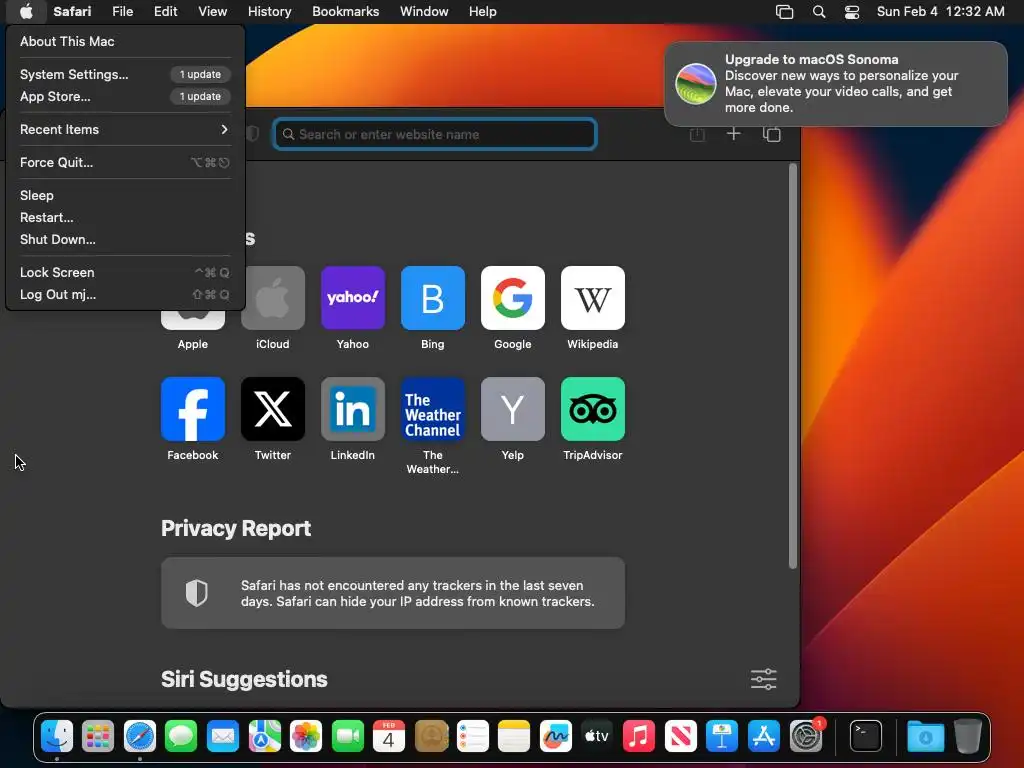Open Apple TV from the Dock
The width and height of the screenshot is (1024, 768).
[597, 736]
